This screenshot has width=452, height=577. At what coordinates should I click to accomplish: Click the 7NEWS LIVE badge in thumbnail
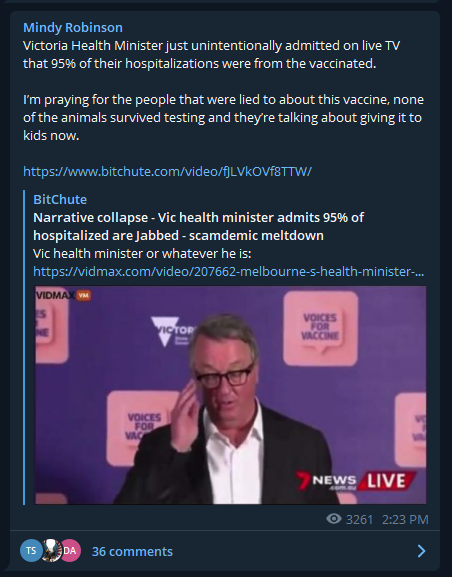tap(355, 481)
